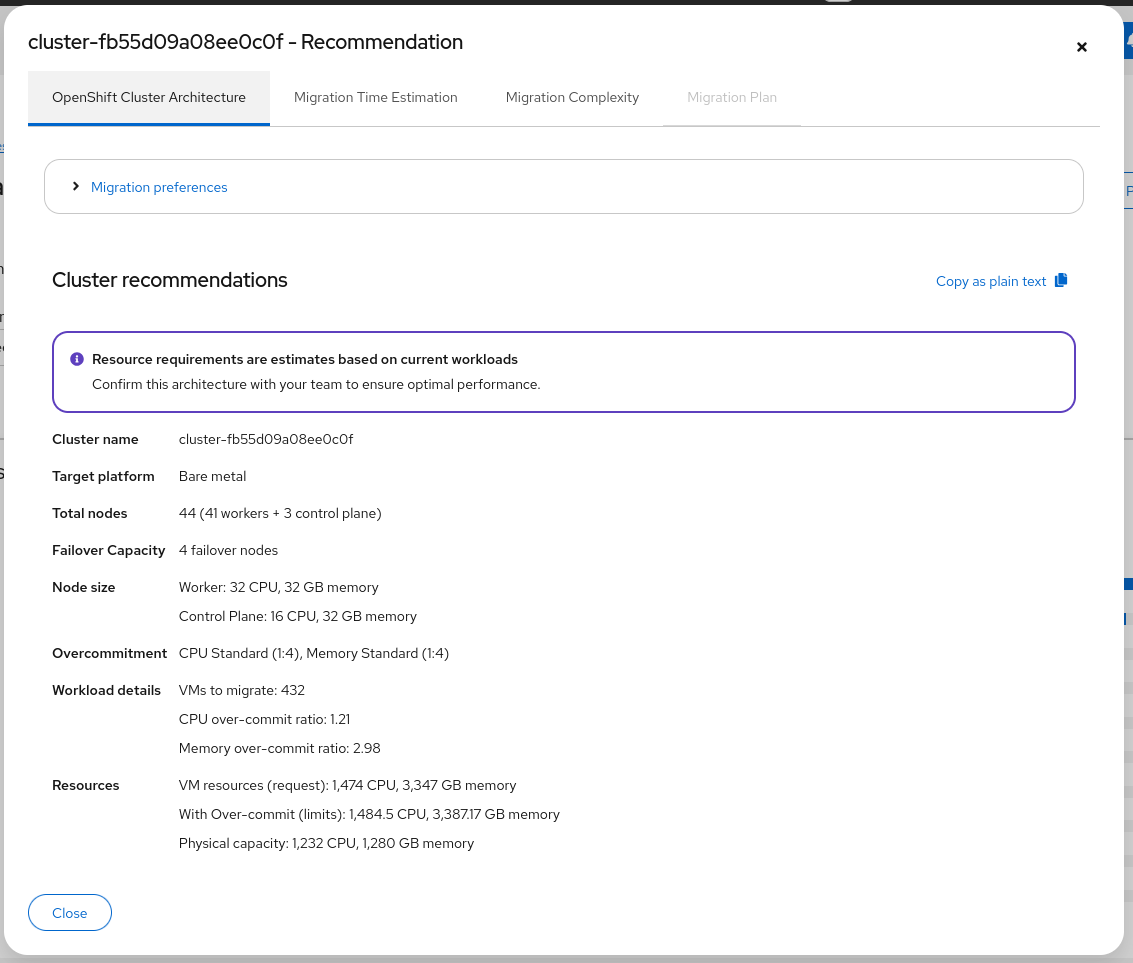Close the Recommendation dialog with X icon

1081,47
